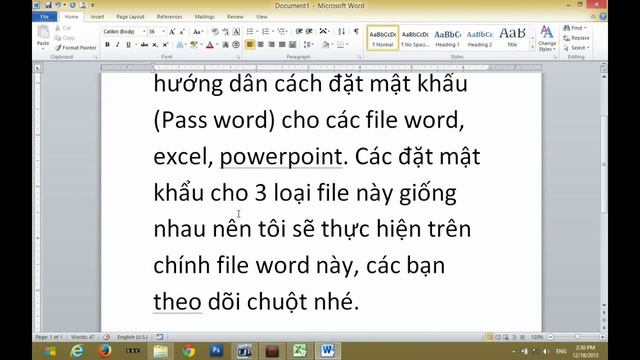This screenshot has width=640, height=360.
Task: Switch to Print Layout view icon
Action: point(489,337)
